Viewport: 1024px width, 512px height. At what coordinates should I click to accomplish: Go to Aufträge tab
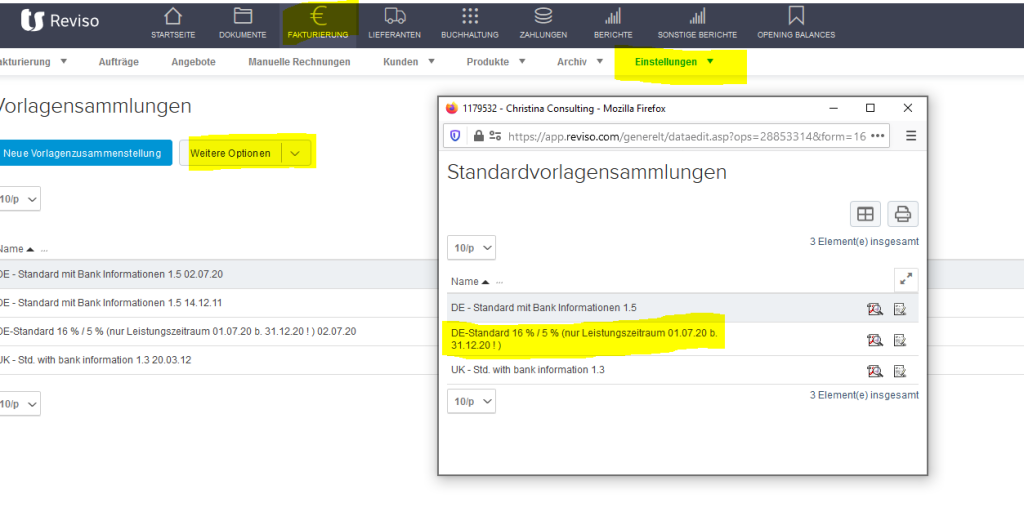(x=119, y=62)
